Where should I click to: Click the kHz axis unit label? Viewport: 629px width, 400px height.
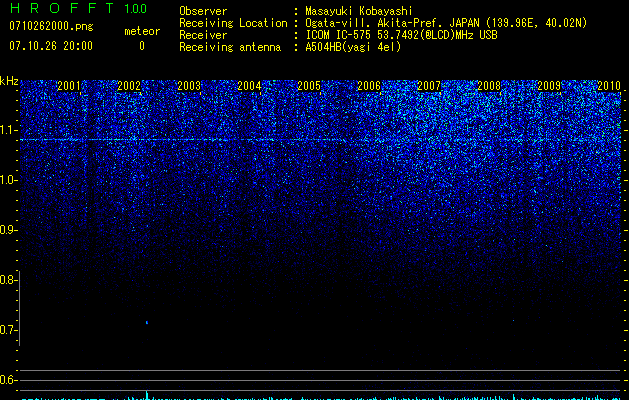click(9, 81)
